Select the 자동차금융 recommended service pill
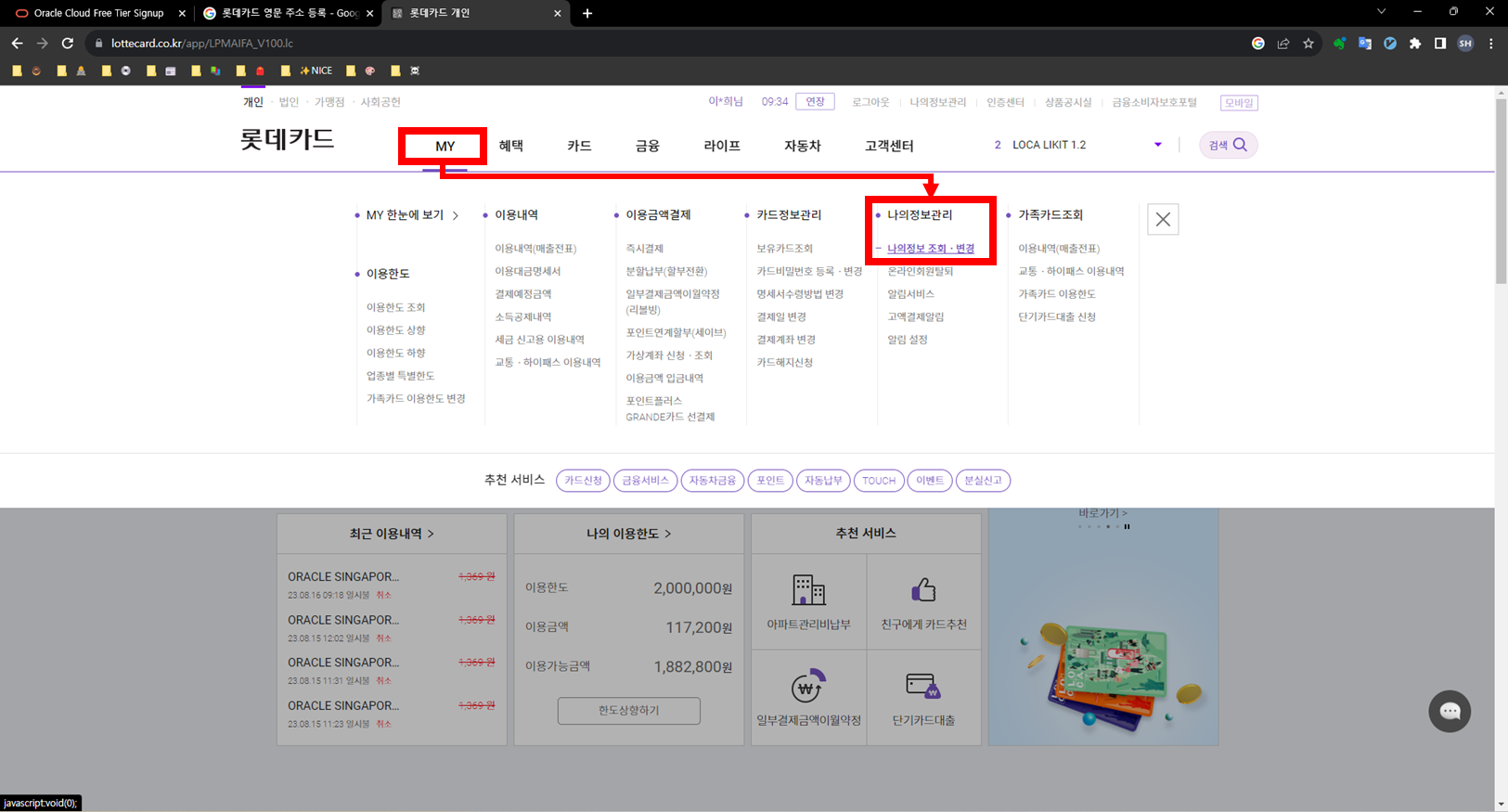This screenshot has width=1508, height=812. click(x=713, y=481)
